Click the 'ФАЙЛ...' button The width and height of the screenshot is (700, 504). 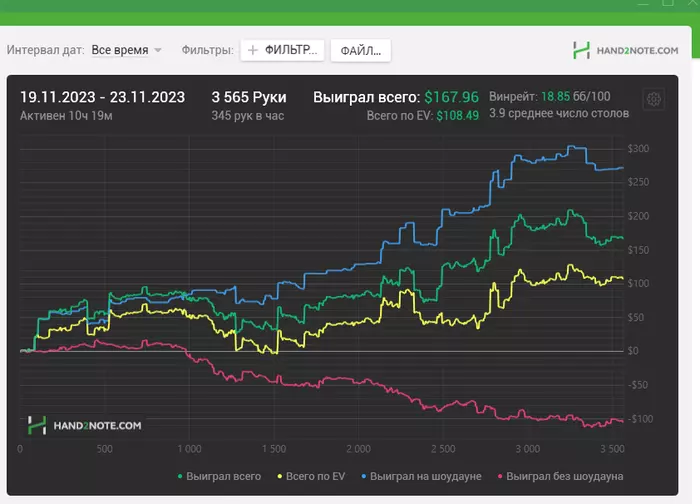click(361, 50)
